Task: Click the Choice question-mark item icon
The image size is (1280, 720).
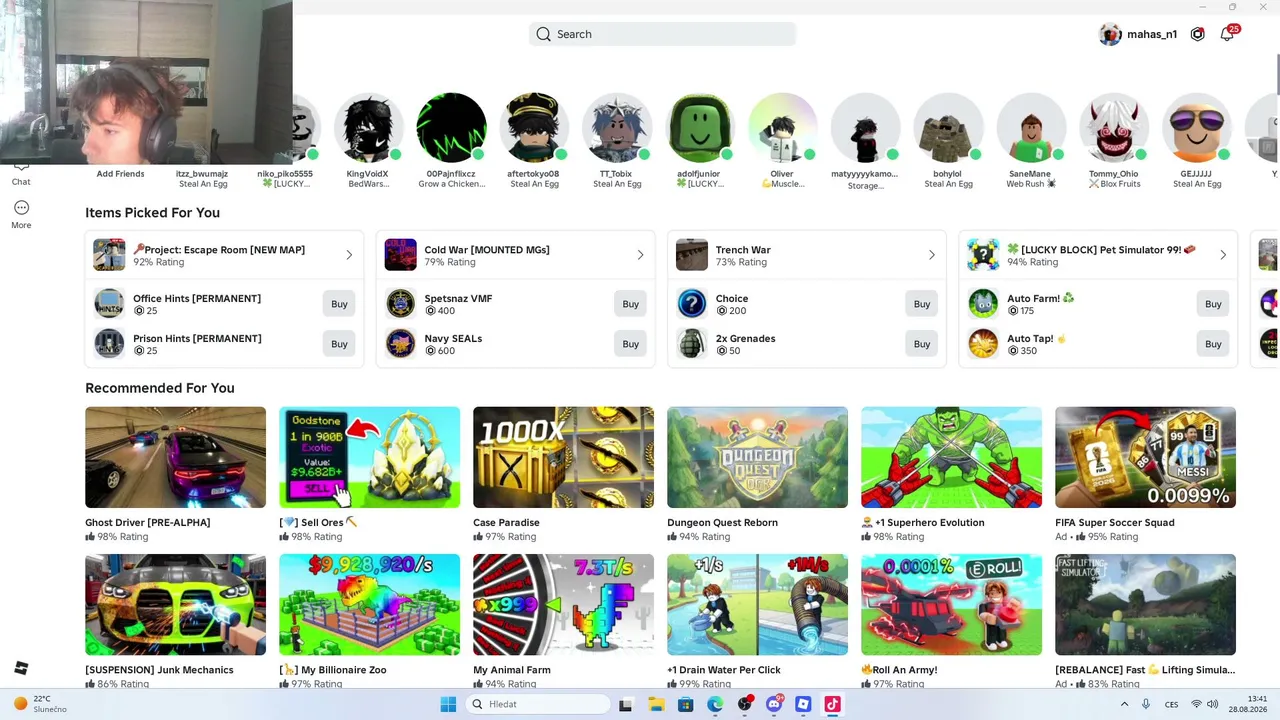Action: coord(691,304)
